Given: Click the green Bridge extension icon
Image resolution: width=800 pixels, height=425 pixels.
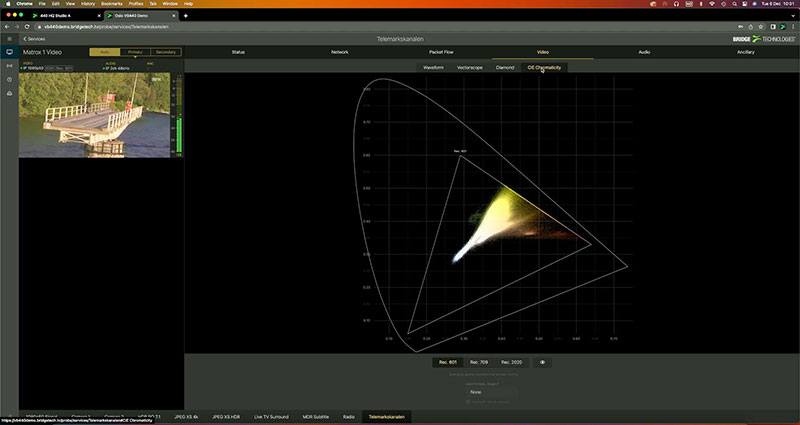Looking at the screenshot, I should 783,27.
